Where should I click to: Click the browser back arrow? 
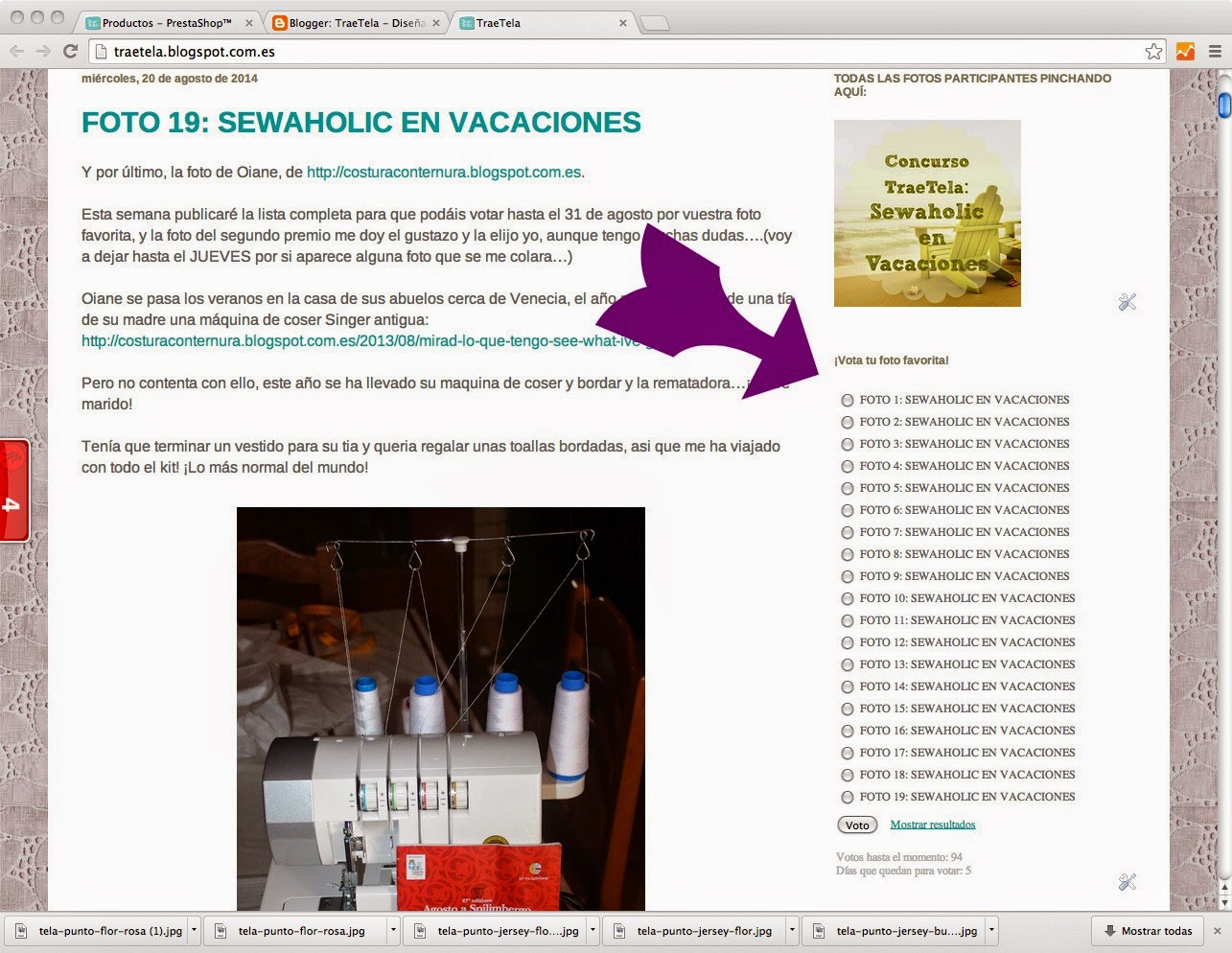click(x=17, y=52)
